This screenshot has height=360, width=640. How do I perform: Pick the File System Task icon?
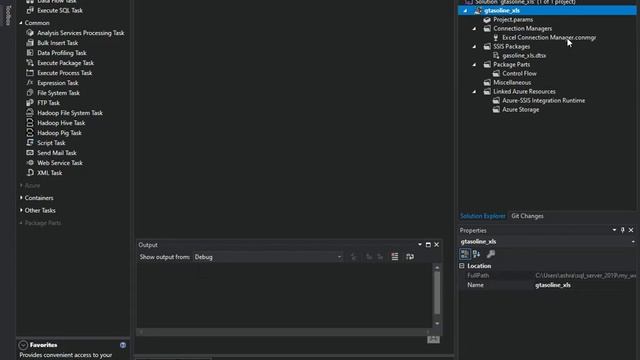(30, 93)
